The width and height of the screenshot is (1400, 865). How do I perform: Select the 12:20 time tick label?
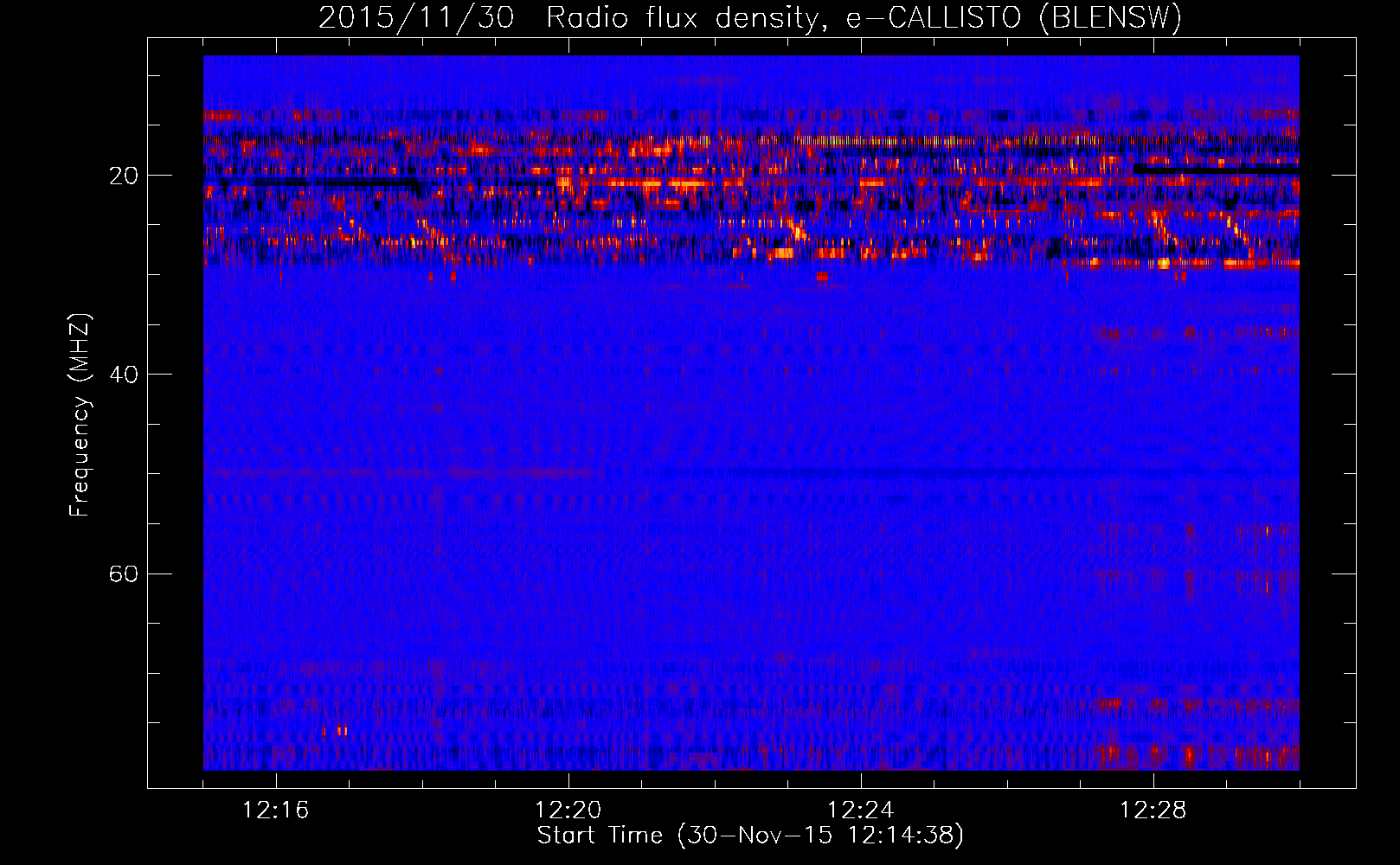coord(568,810)
